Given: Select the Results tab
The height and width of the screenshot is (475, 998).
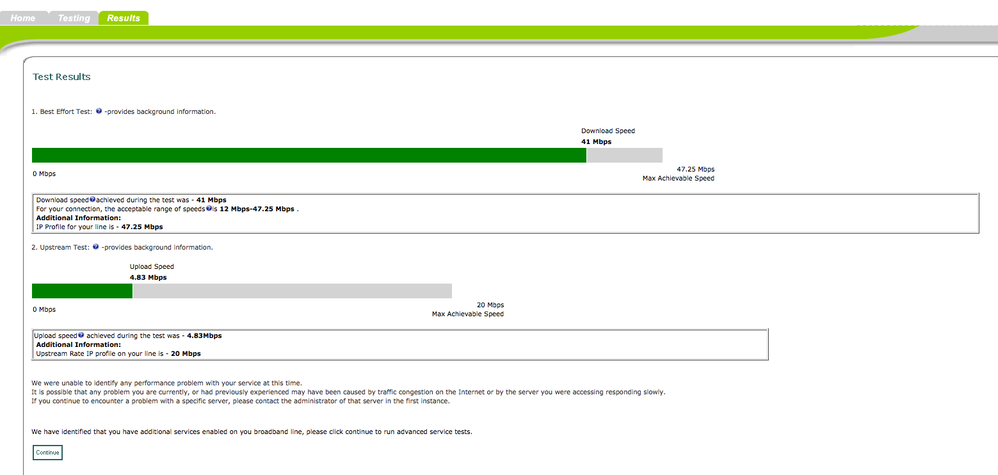Looking at the screenshot, I should coord(123,18).
